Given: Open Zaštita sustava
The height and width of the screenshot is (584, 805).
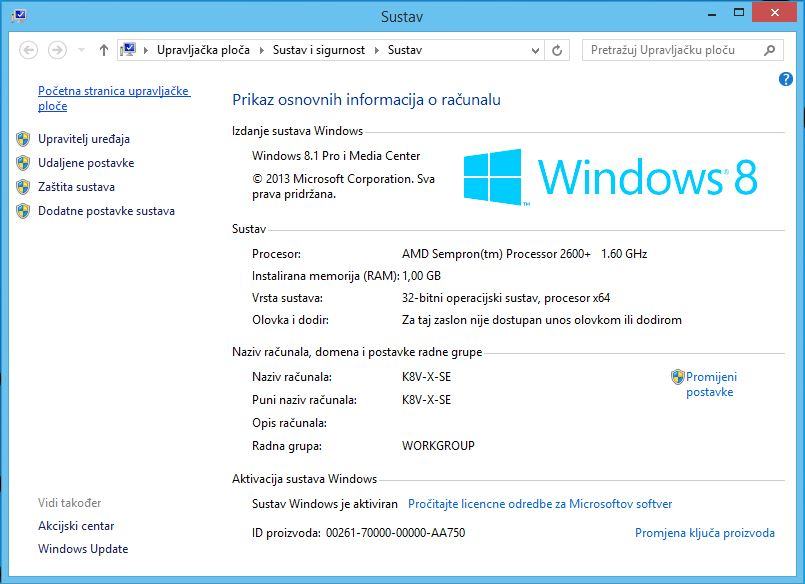Looking at the screenshot, I should tap(76, 187).
